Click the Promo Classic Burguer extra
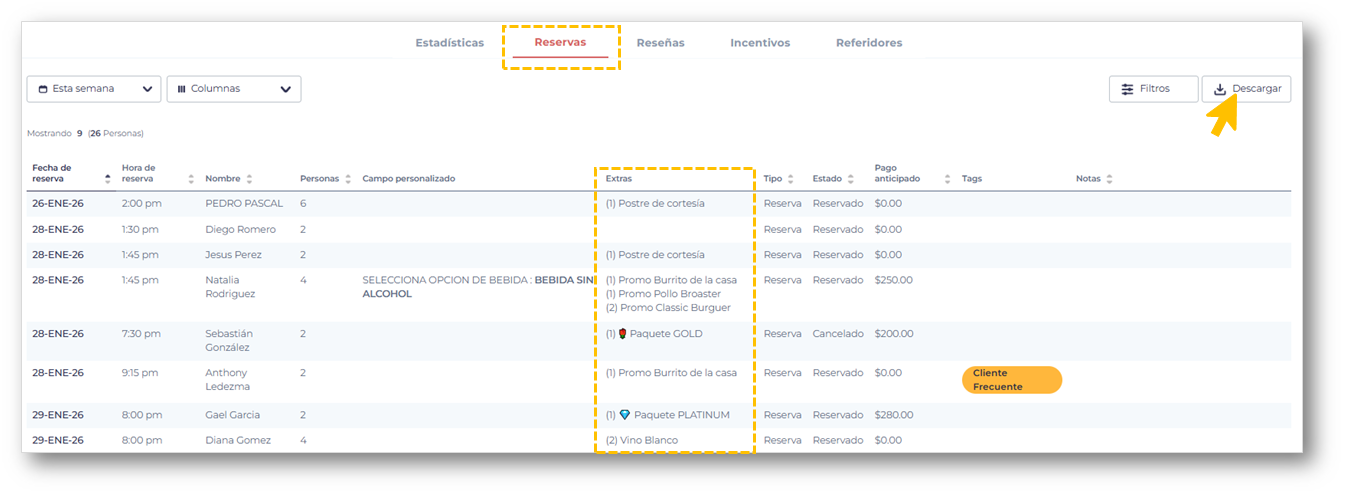Screen dimensions: 1345x495 click(x=668, y=307)
